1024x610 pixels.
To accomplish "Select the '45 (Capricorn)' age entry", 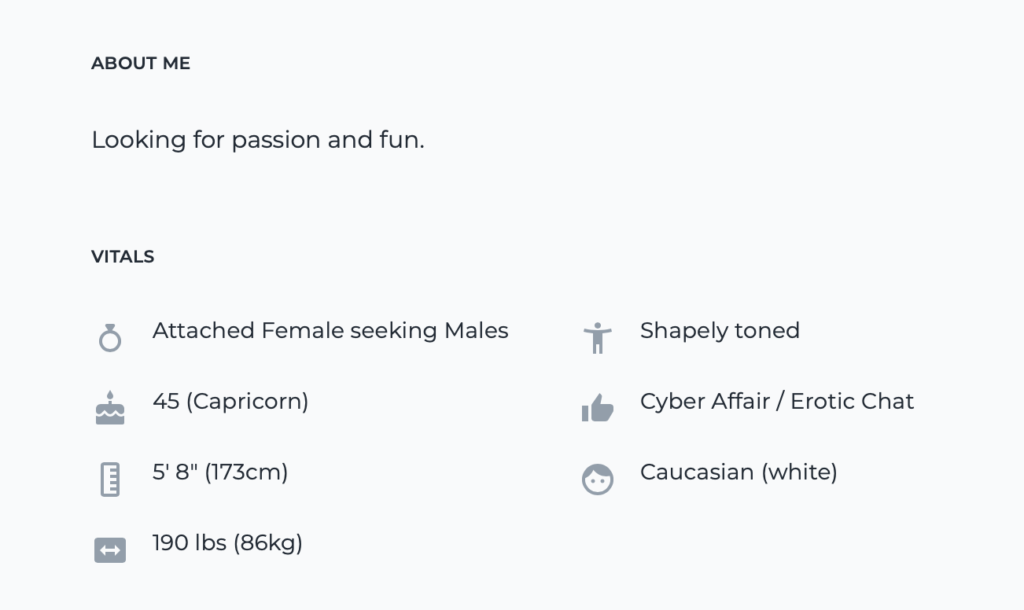I will [230, 402].
